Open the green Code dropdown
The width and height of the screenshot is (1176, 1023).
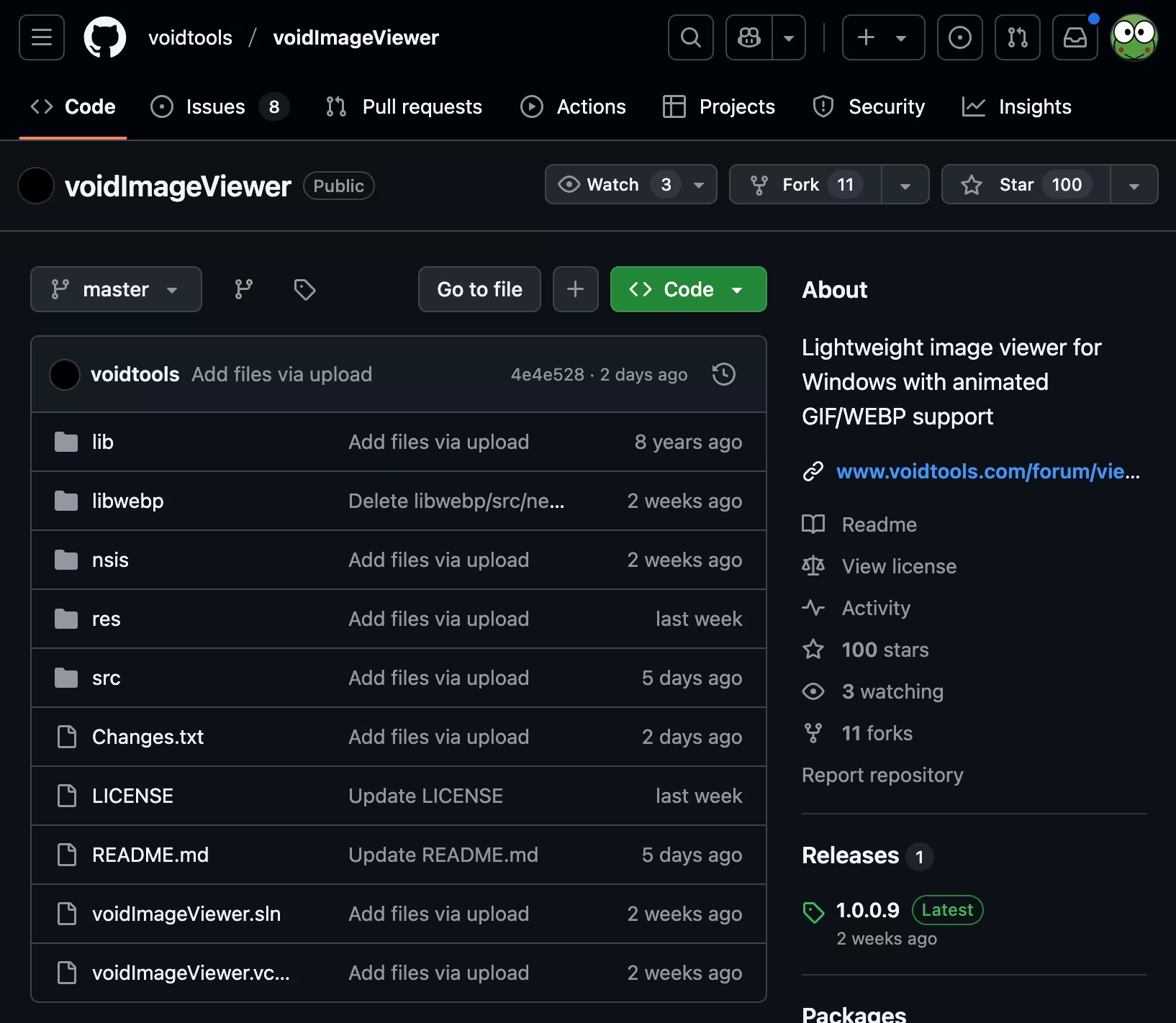tap(687, 289)
